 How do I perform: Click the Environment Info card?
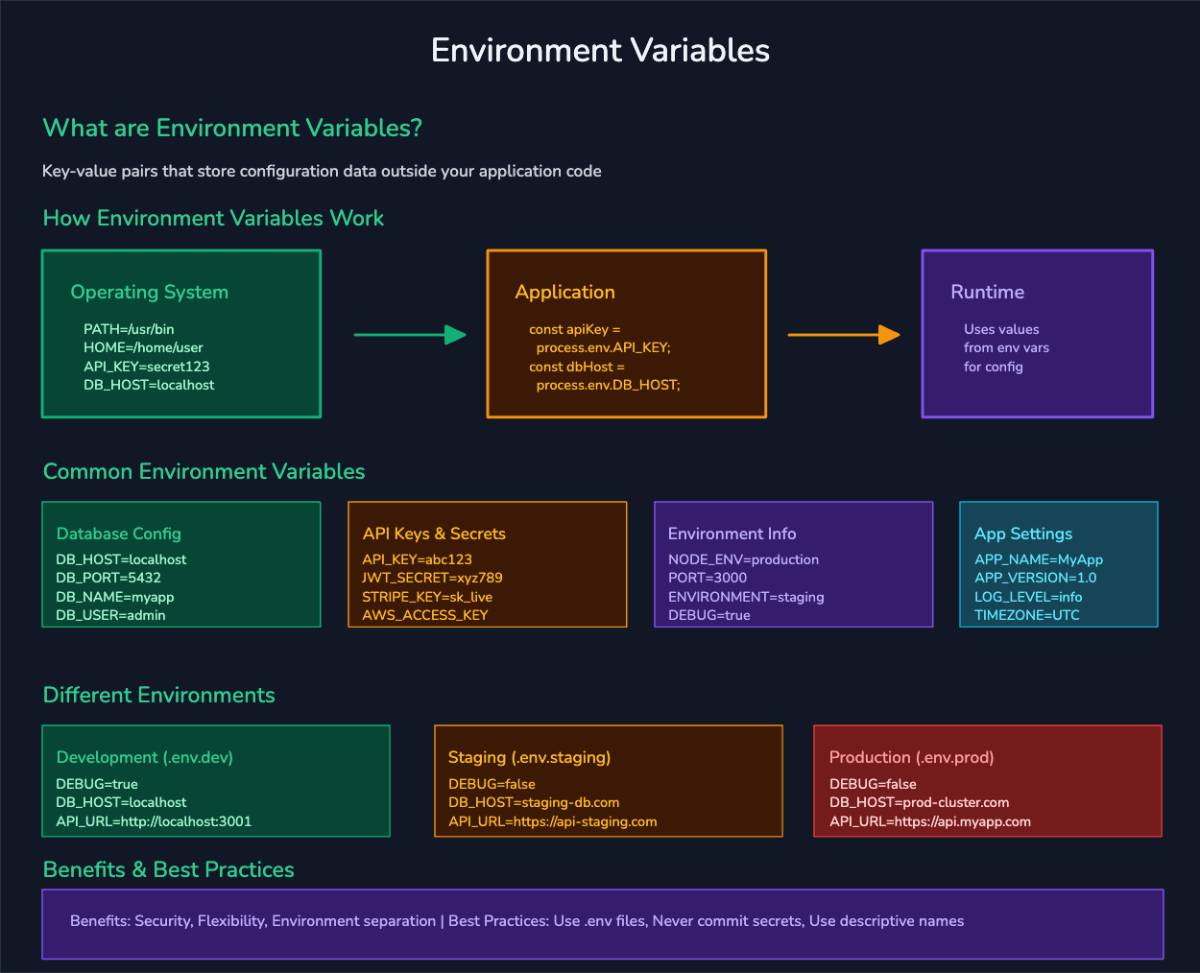coord(793,564)
